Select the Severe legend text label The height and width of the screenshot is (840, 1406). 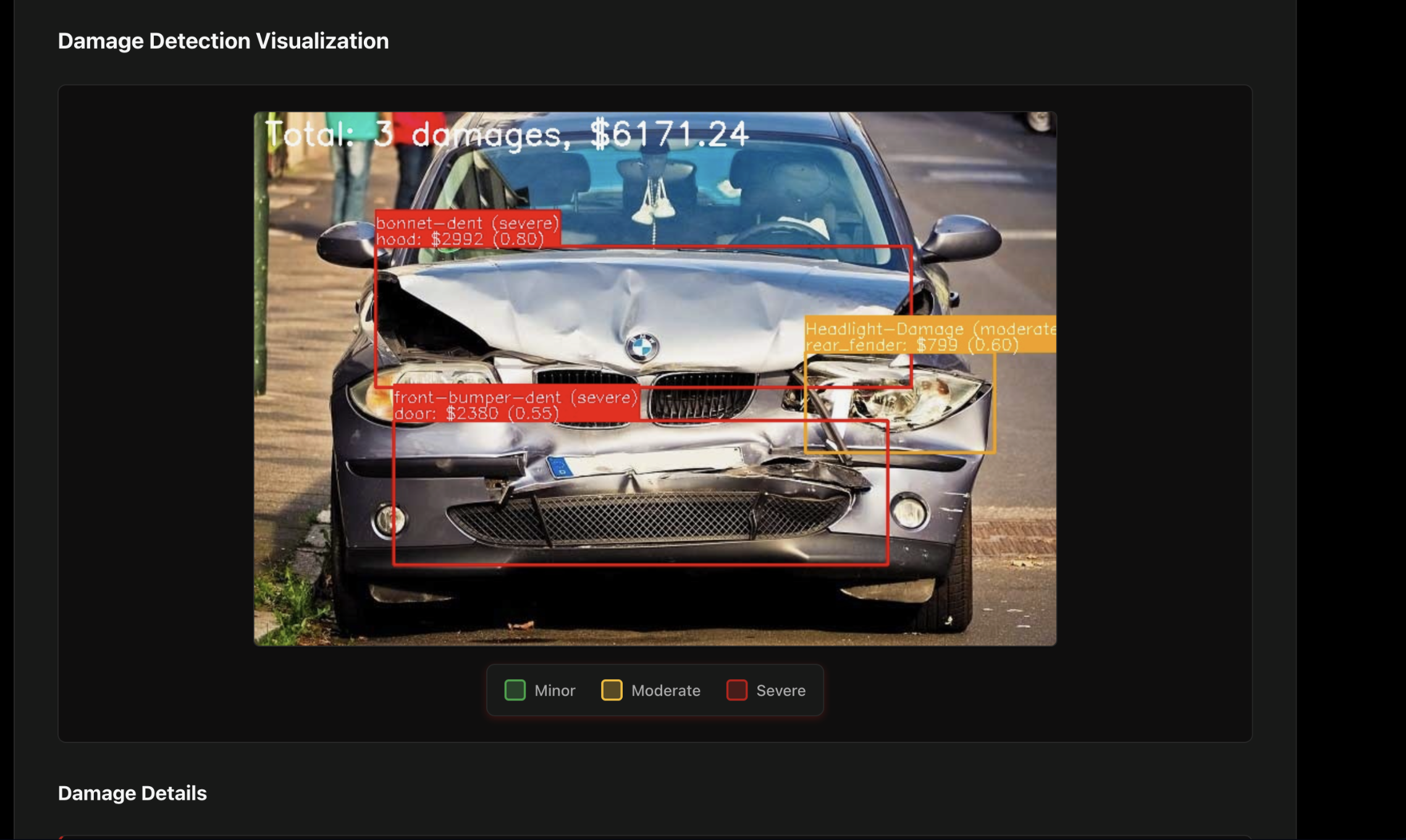[x=780, y=691]
